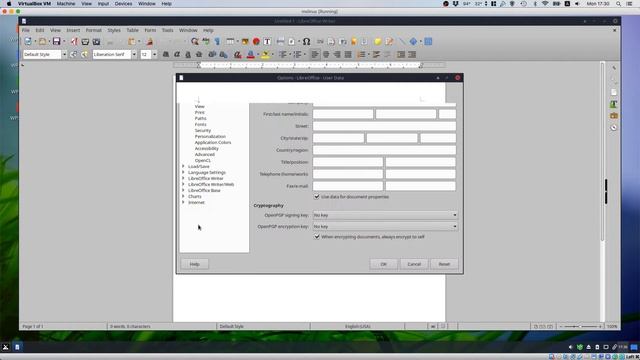Export directly as PDF icon

point(74,42)
